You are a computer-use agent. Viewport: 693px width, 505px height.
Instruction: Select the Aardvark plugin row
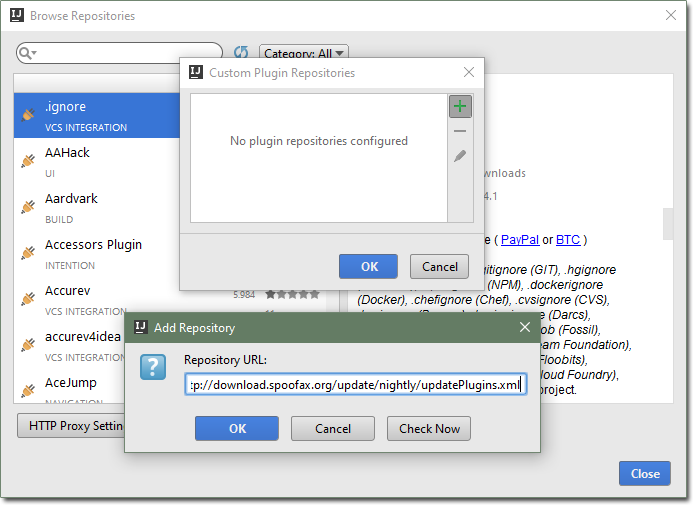pos(97,207)
